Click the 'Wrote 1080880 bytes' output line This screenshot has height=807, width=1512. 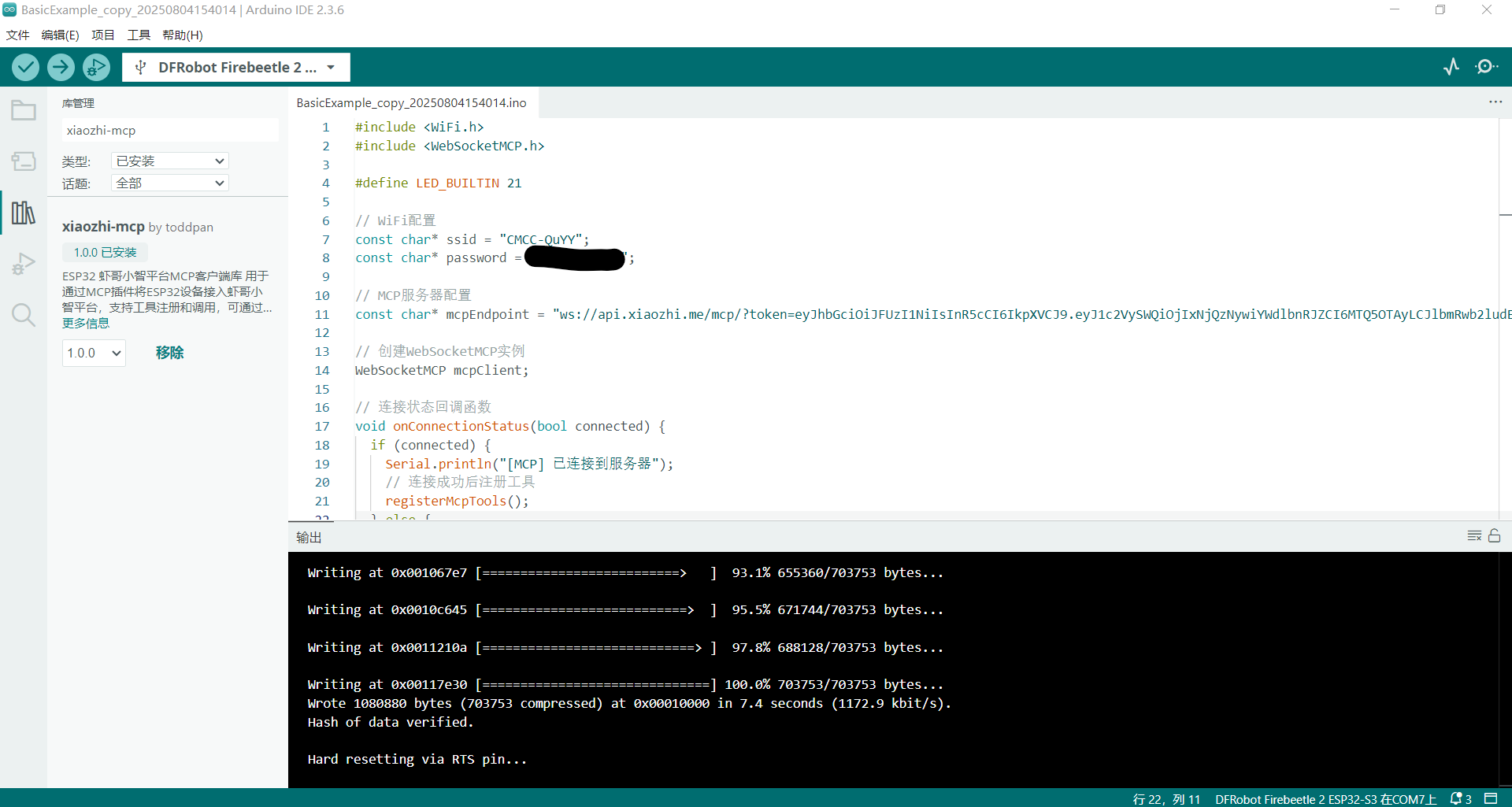(629, 703)
